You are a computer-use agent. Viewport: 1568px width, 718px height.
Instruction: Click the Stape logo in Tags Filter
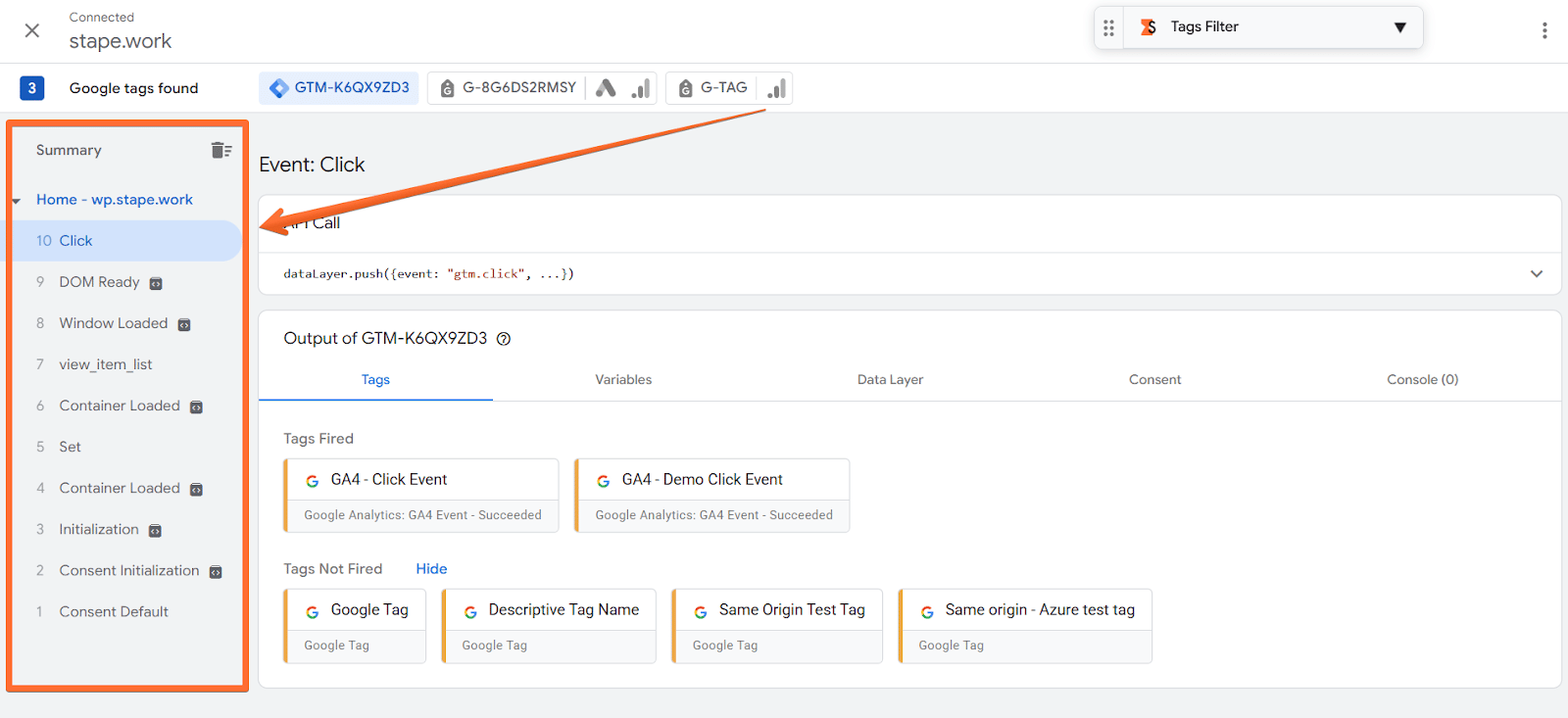[x=1149, y=27]
